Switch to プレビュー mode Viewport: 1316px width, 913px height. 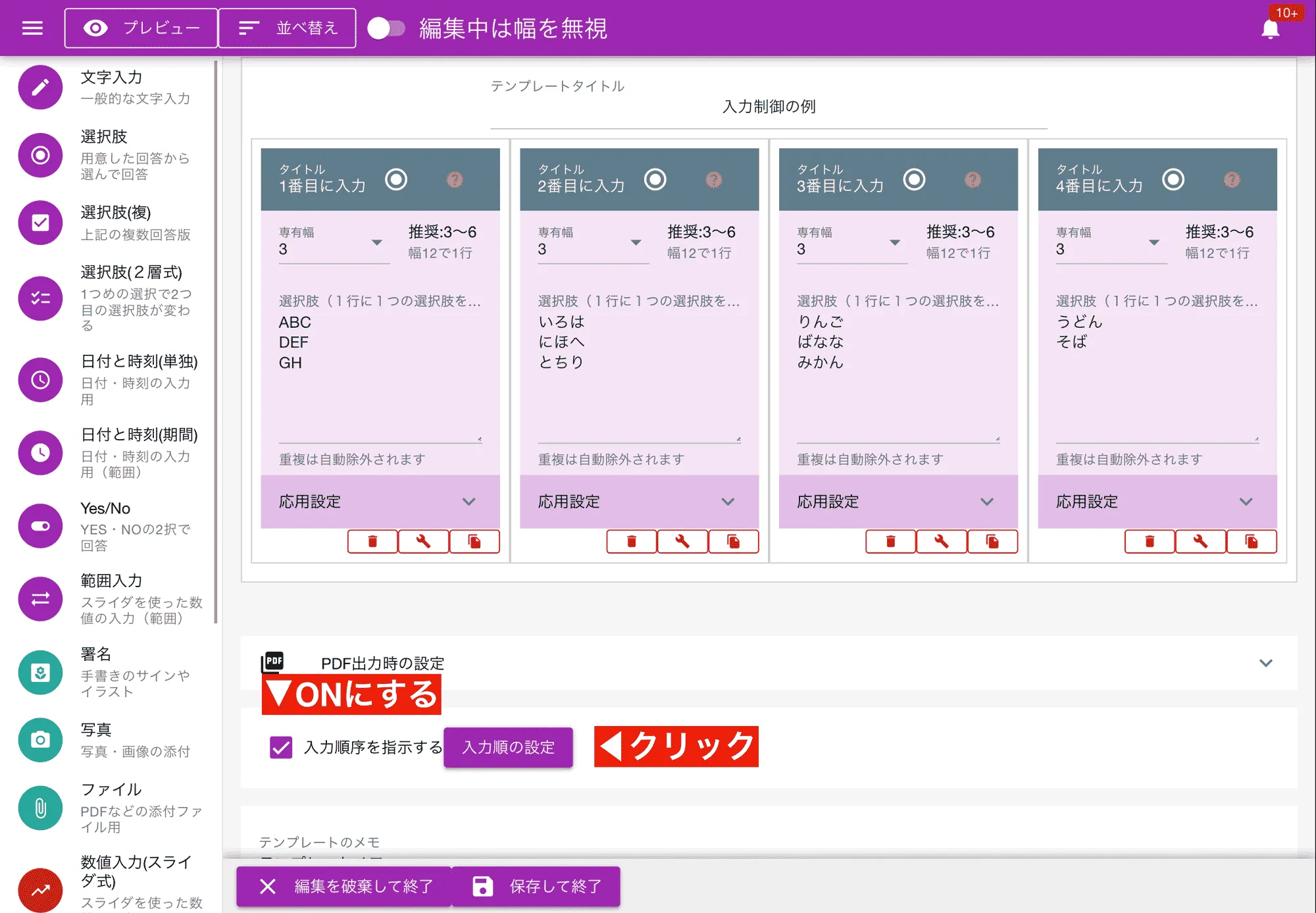pyautogui.click(x=140, y=28)
